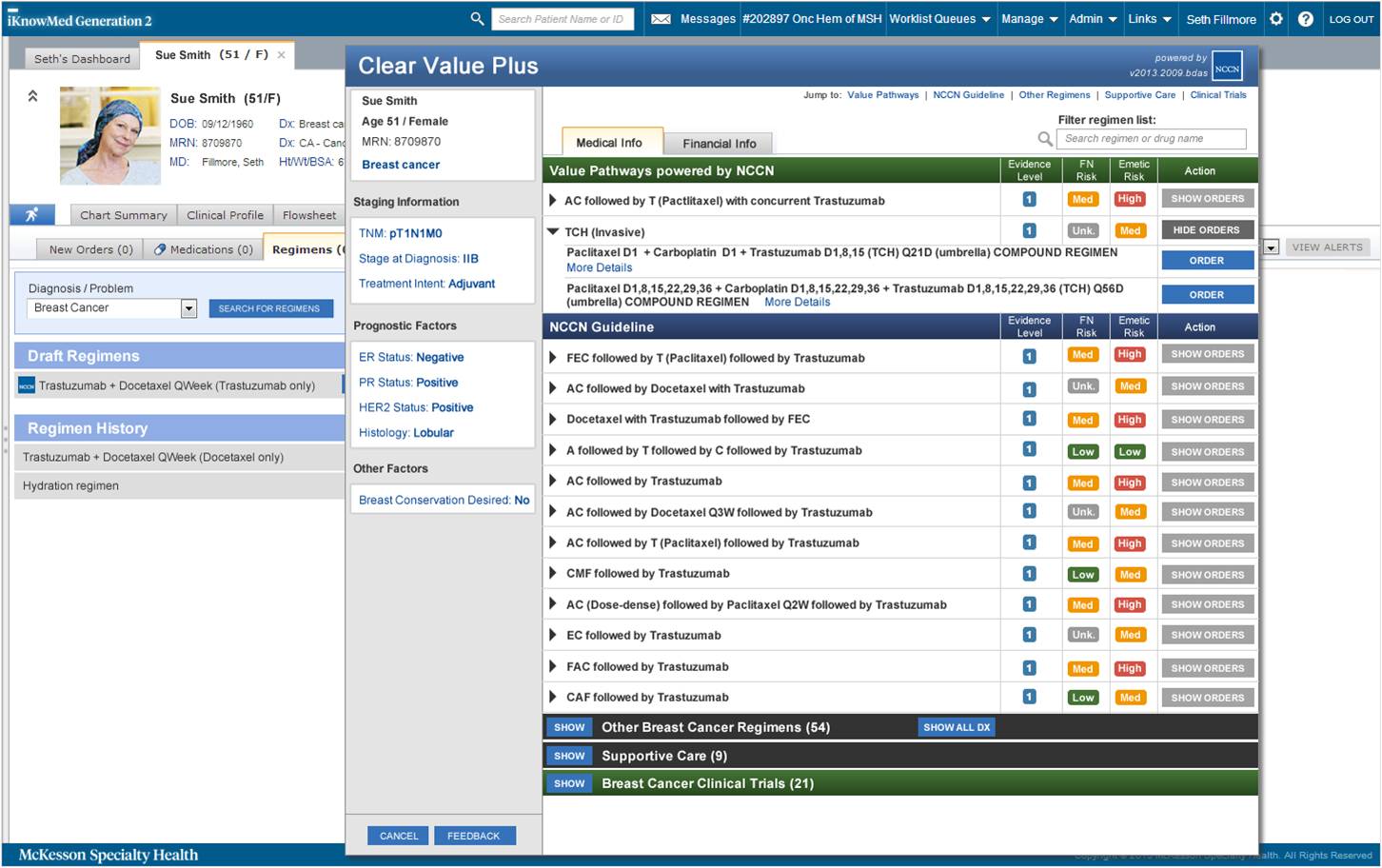Viewport: 1382px width, 868px height.
Task: Open the Flowsheet tab
Action: pos(309,215)
